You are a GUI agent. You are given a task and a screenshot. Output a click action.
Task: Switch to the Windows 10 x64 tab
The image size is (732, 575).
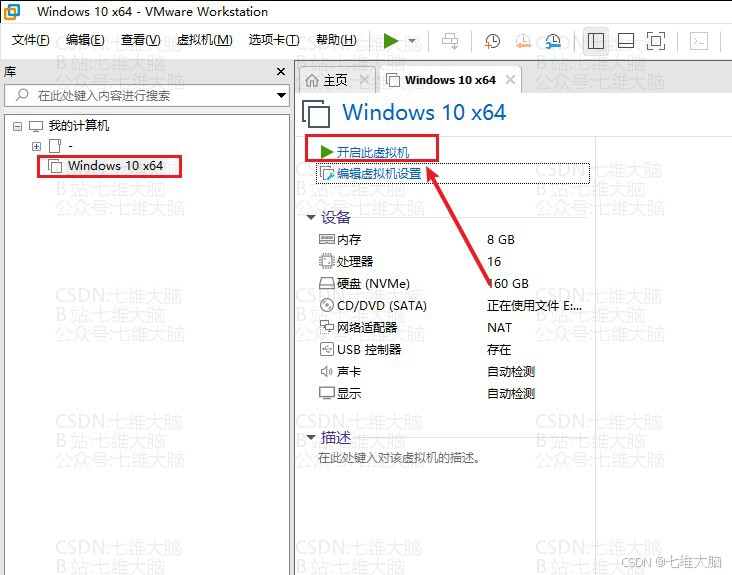point(450,80)
